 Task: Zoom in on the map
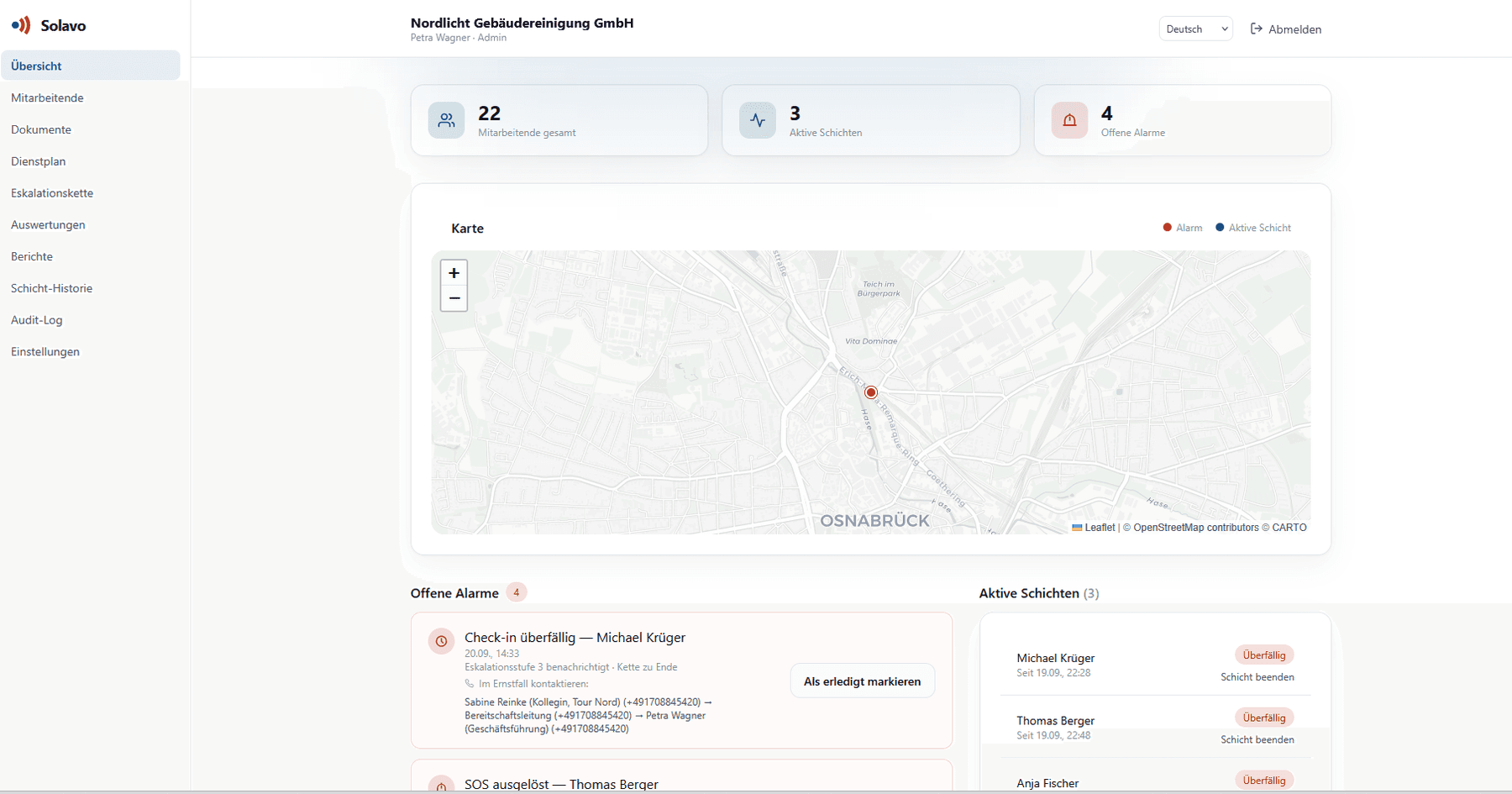(454, 273)
